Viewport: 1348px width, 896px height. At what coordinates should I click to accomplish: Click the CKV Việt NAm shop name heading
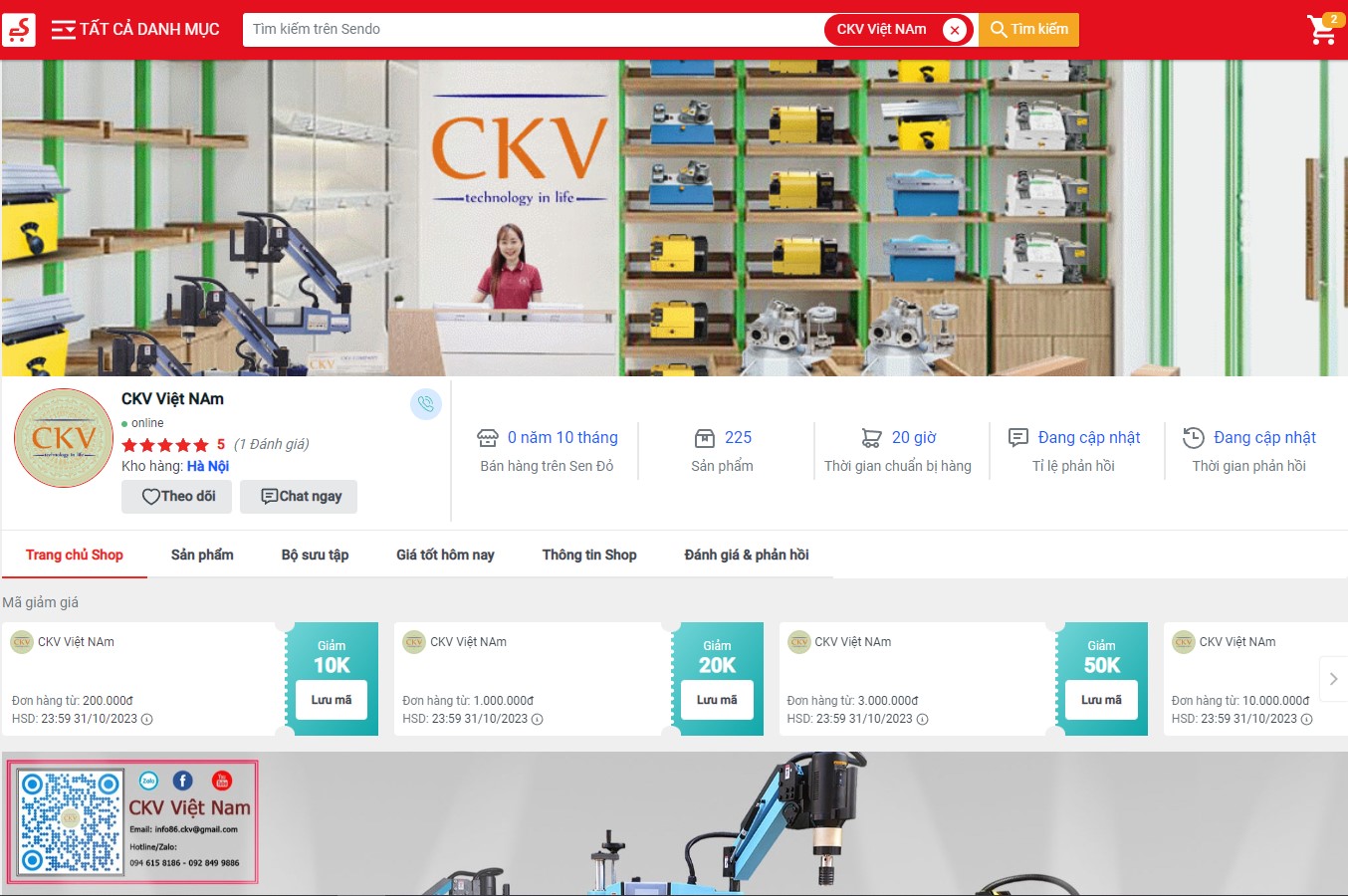pos(172,399)
